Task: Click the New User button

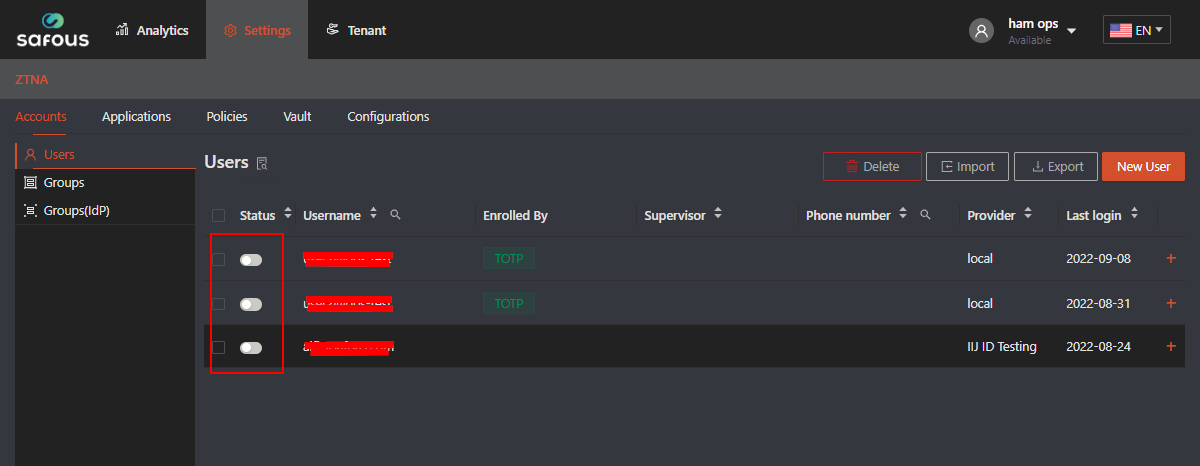Action: coord(1143,167)
